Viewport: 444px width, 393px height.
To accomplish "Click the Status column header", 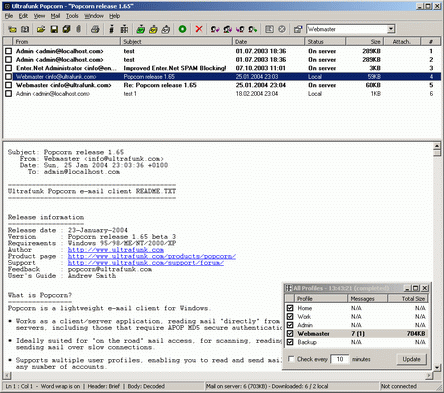I will (x=325, y=42).
